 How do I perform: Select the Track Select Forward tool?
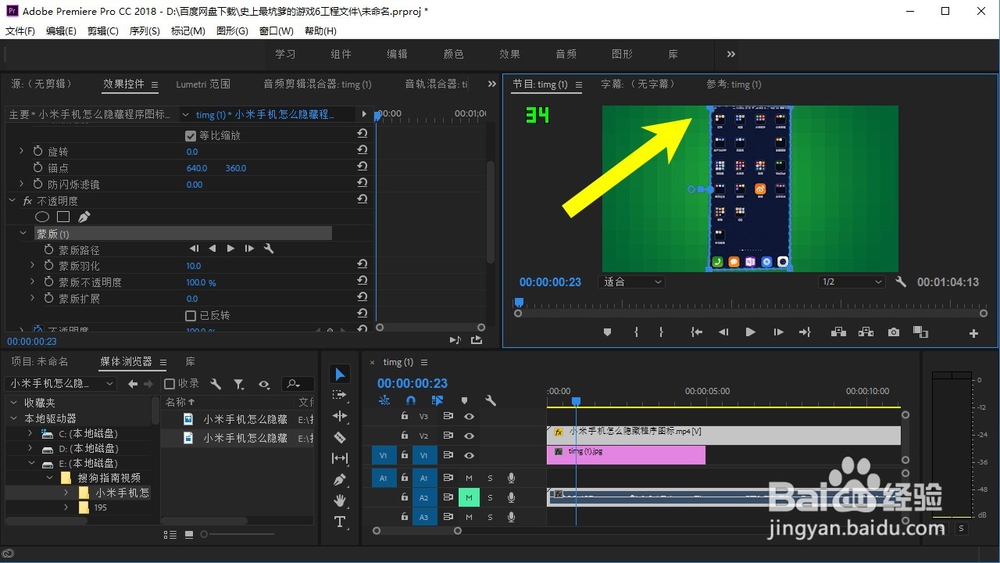coord(340,395)
